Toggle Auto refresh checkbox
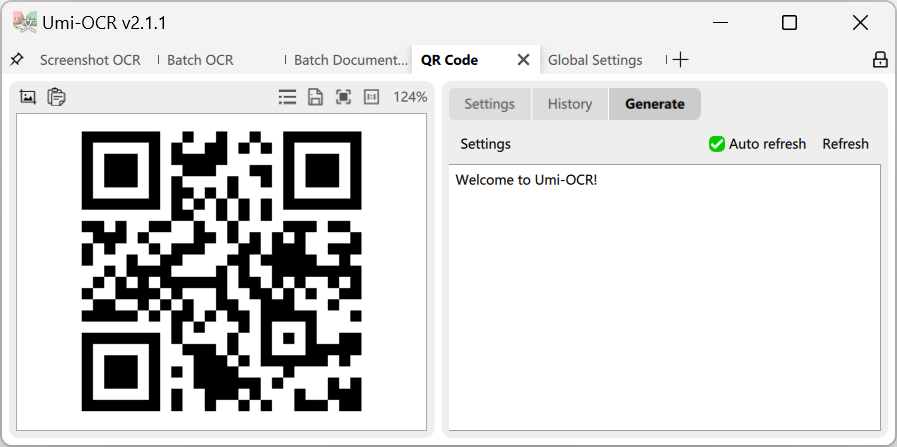897x447 pixels. point(717,144)
